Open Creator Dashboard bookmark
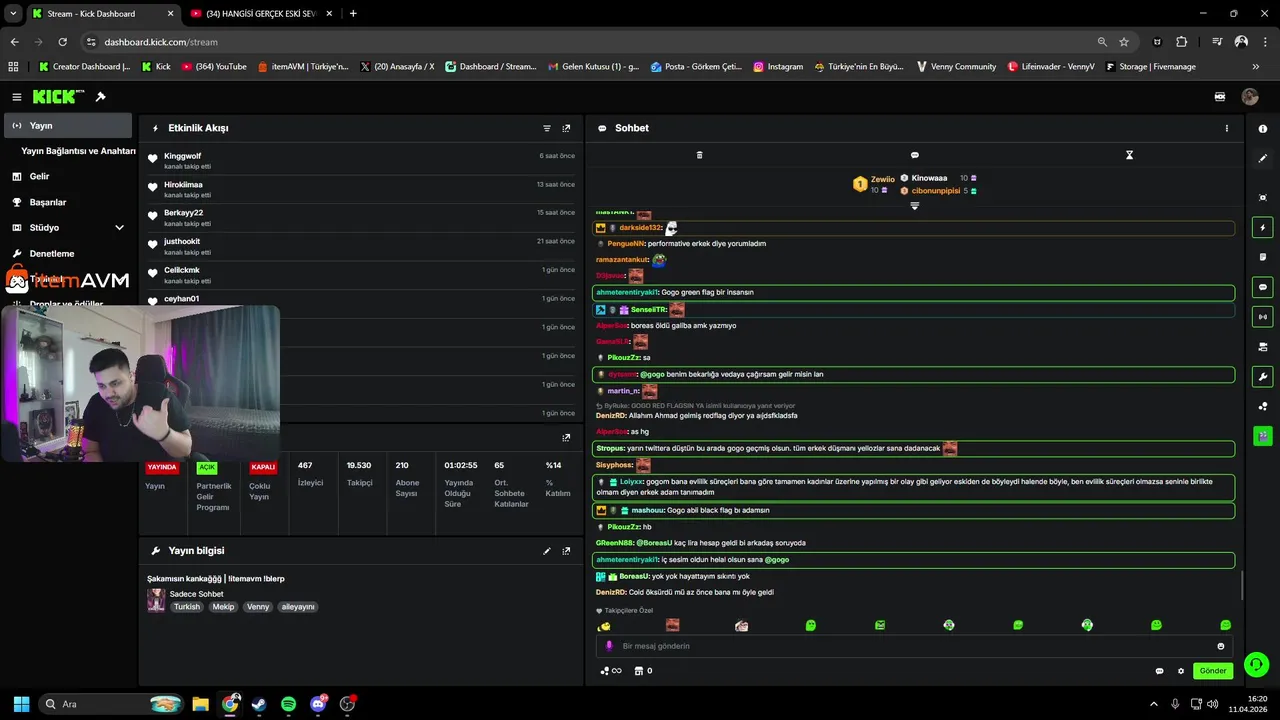 tap(84, 67)
